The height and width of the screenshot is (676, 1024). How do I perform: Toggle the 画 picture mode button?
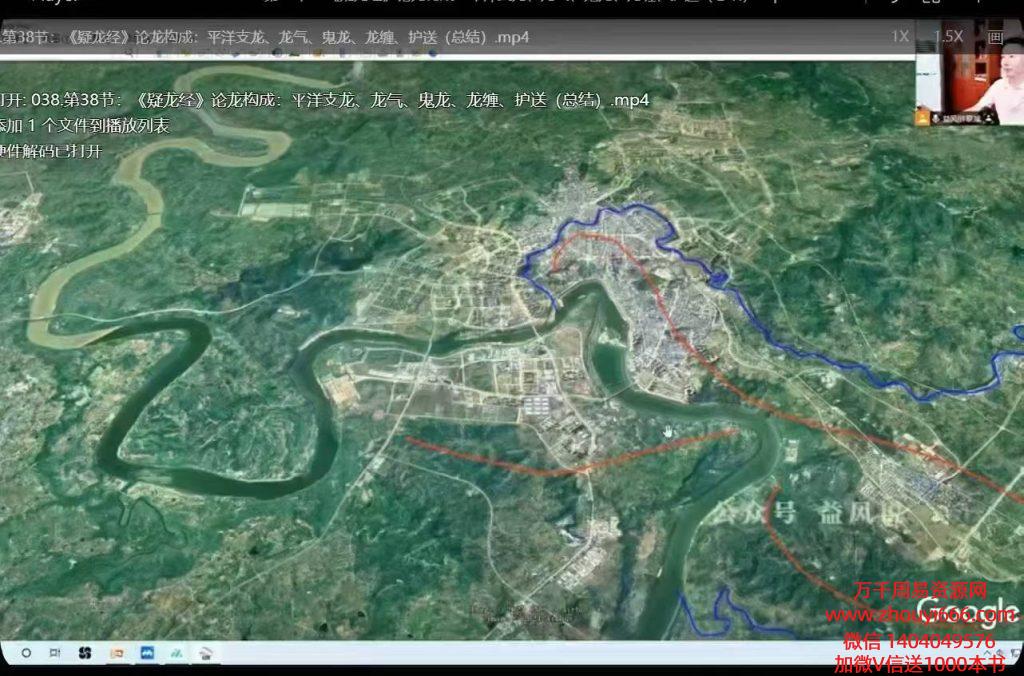click(994, 36)
